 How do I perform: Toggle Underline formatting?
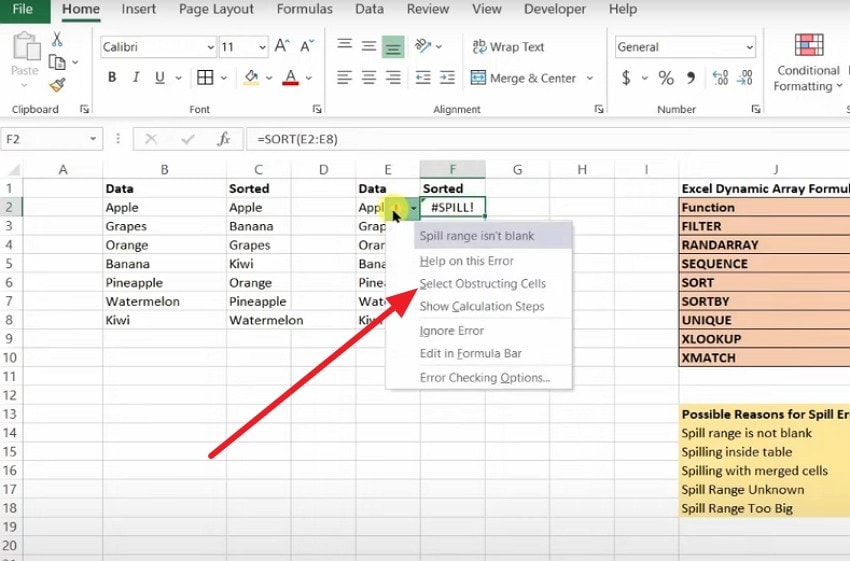pos(159,78)
